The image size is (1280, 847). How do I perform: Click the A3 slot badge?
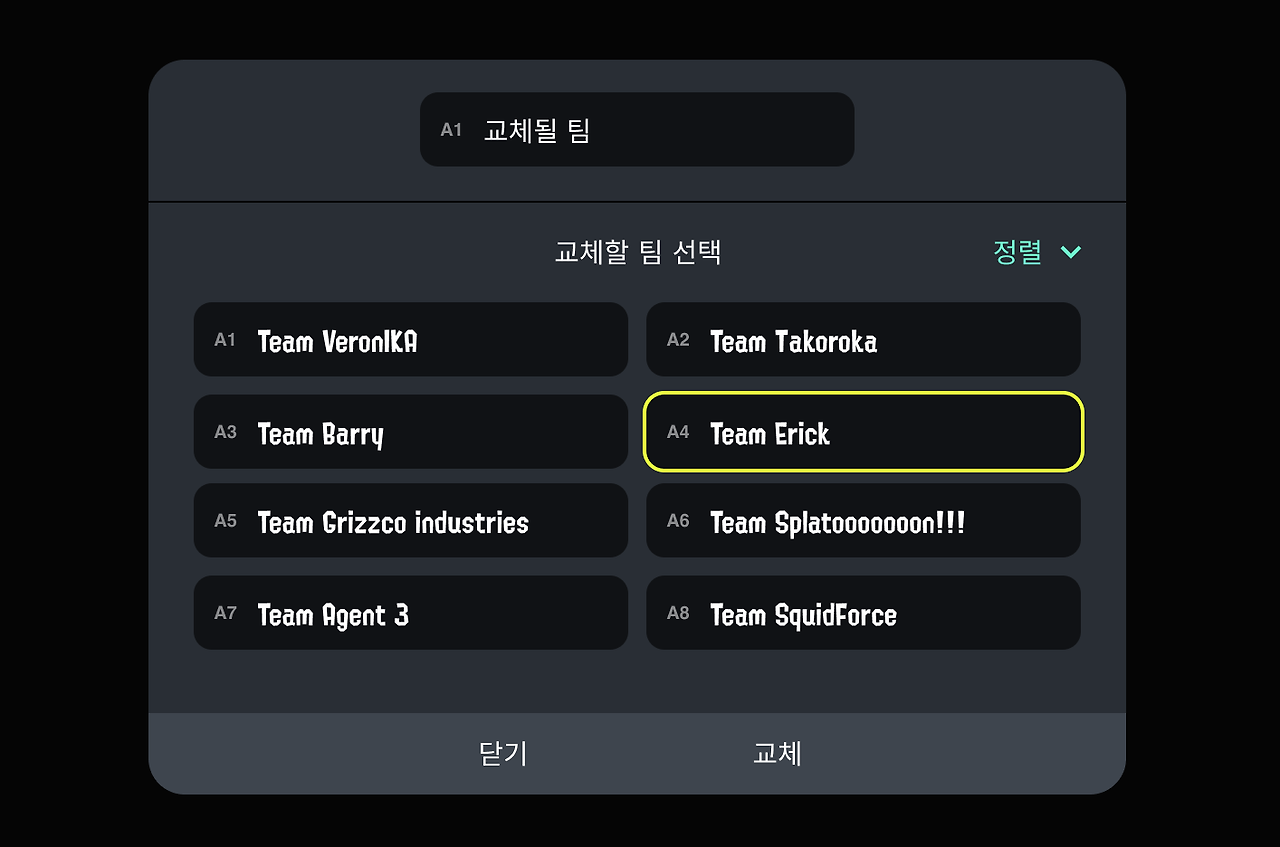pos(225,432)
